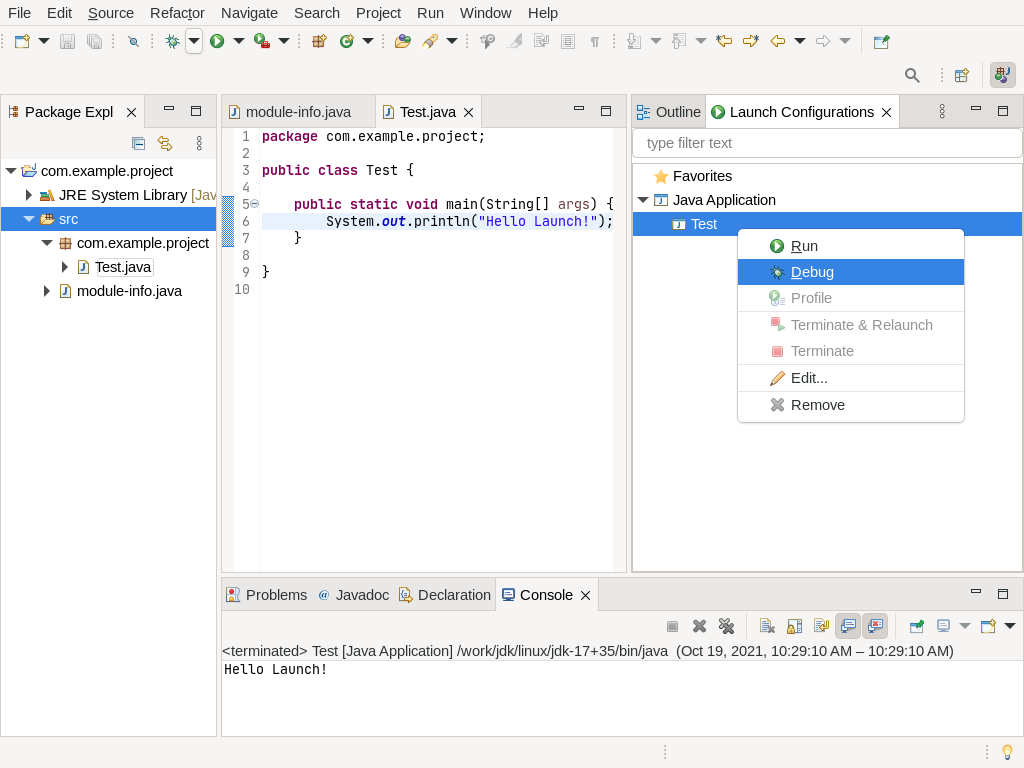Click the Open Type toolbar icon
Image resolution: width=1024 pixels, height=768 pixels.
pos(402,41)
